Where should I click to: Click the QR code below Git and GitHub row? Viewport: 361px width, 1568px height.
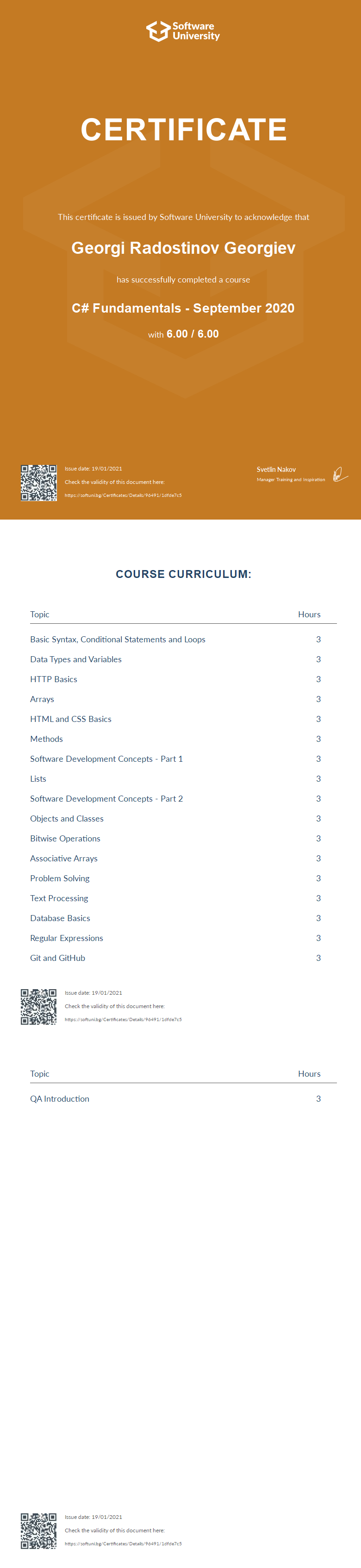tap(38, 1007)
